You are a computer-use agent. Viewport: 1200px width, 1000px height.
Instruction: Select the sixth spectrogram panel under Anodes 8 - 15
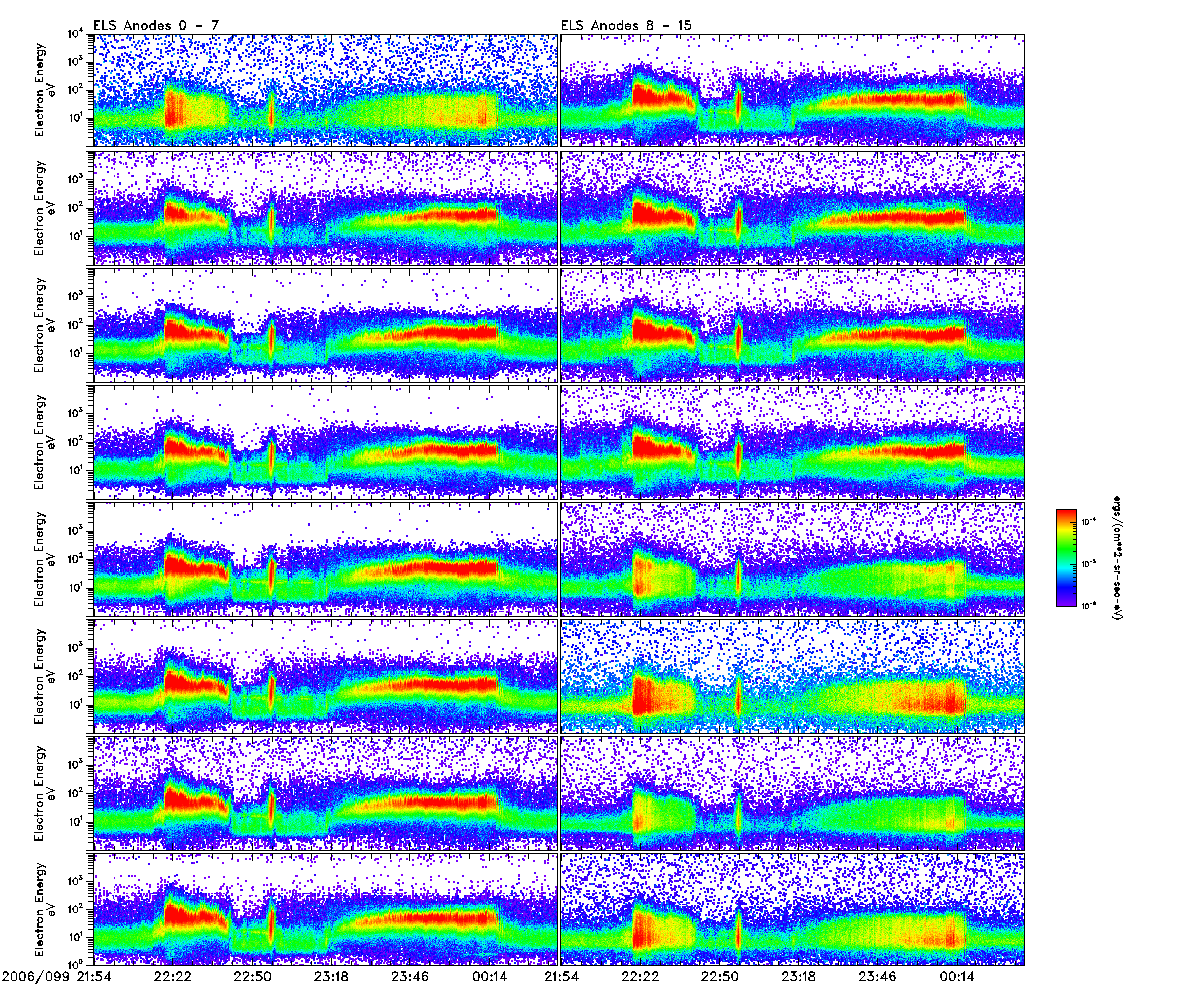click(793, 676)
